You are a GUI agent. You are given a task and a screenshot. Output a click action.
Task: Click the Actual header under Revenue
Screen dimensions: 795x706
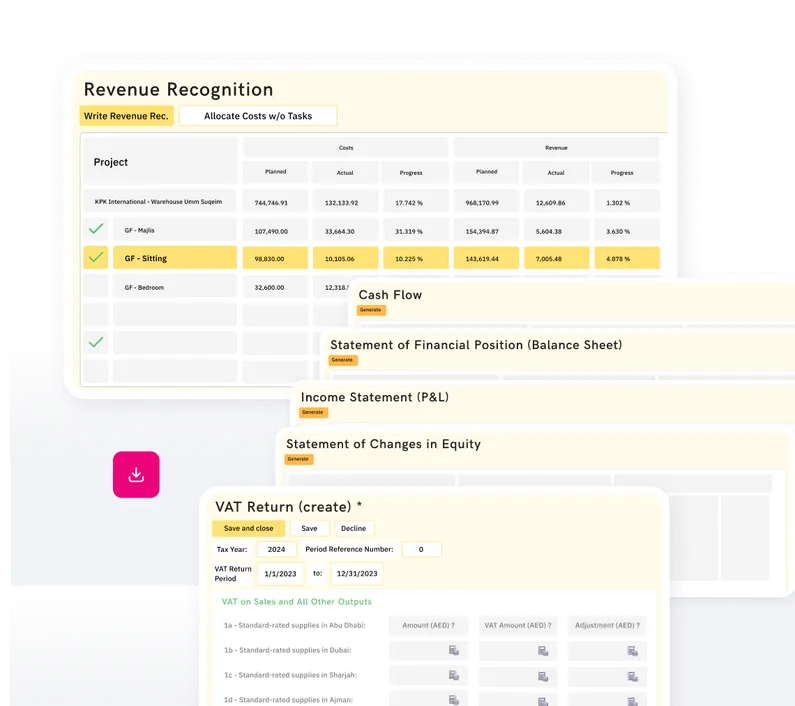(x=556, y=172)
